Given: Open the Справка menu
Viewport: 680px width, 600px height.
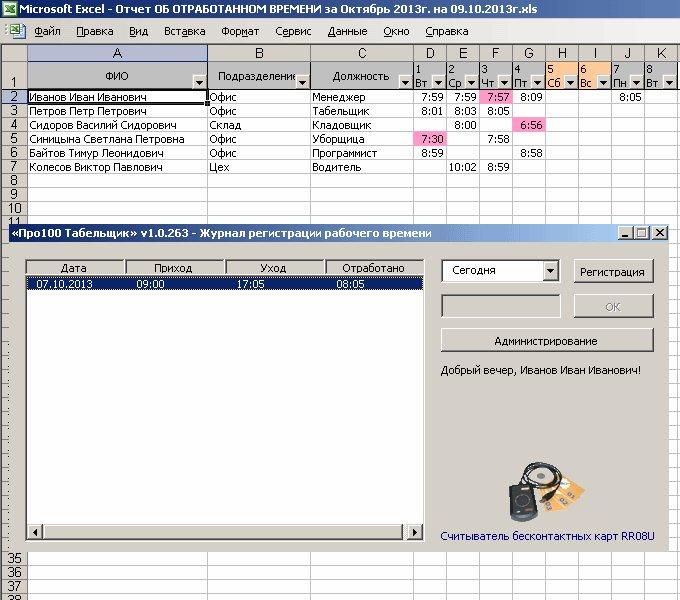Looking at the screenshot, I should (447, 32).
